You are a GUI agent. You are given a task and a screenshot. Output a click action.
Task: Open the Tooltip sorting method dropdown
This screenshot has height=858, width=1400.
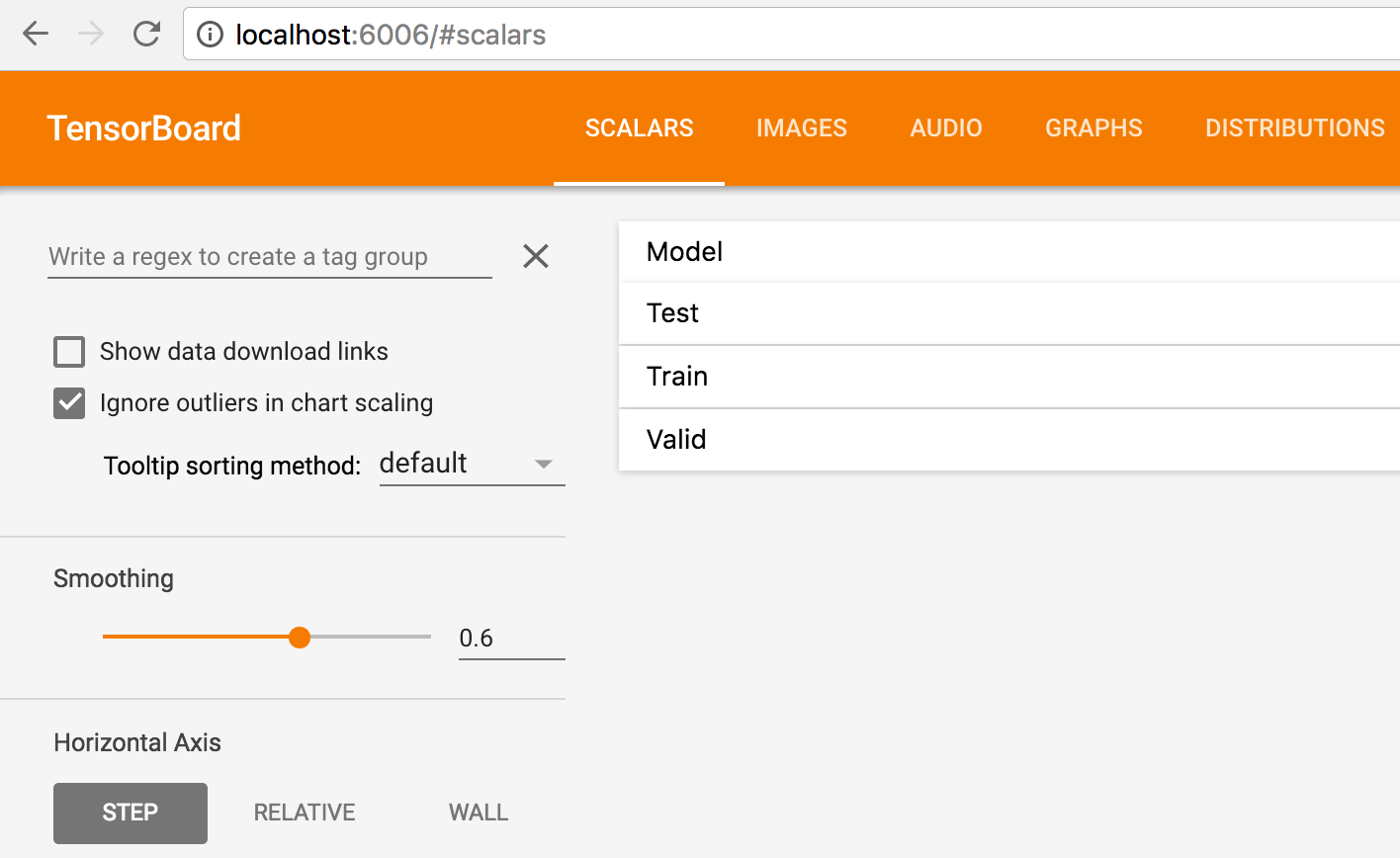point(472,464)
